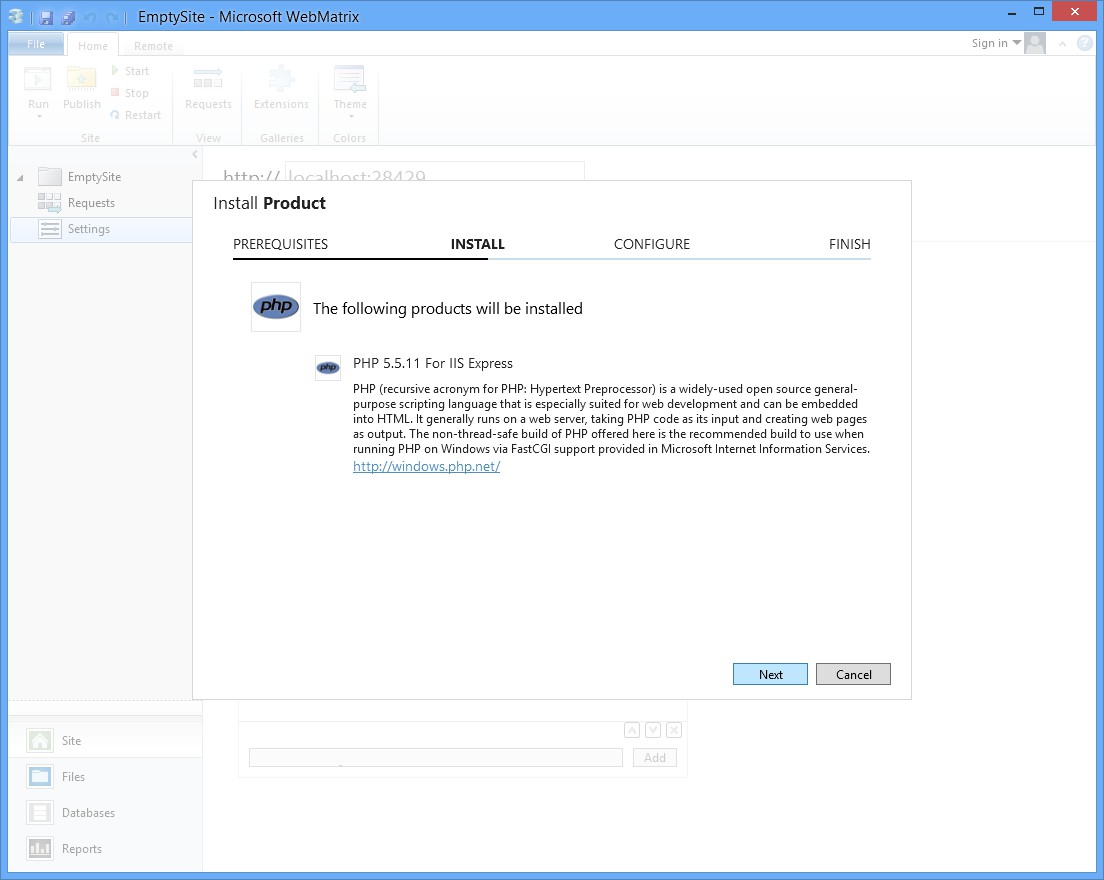Select the INSTALL step
Image resolution: width=1104 pixels, height=880 pixels.
pos(477,244)
